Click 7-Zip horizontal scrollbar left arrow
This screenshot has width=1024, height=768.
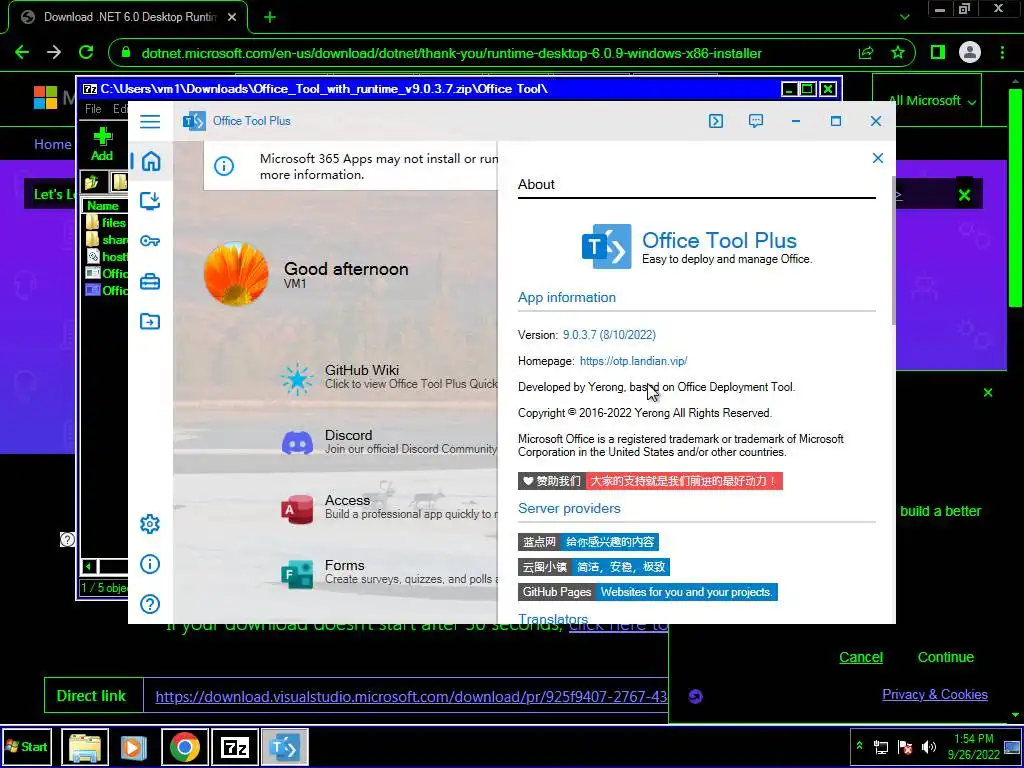click(89, 566)
